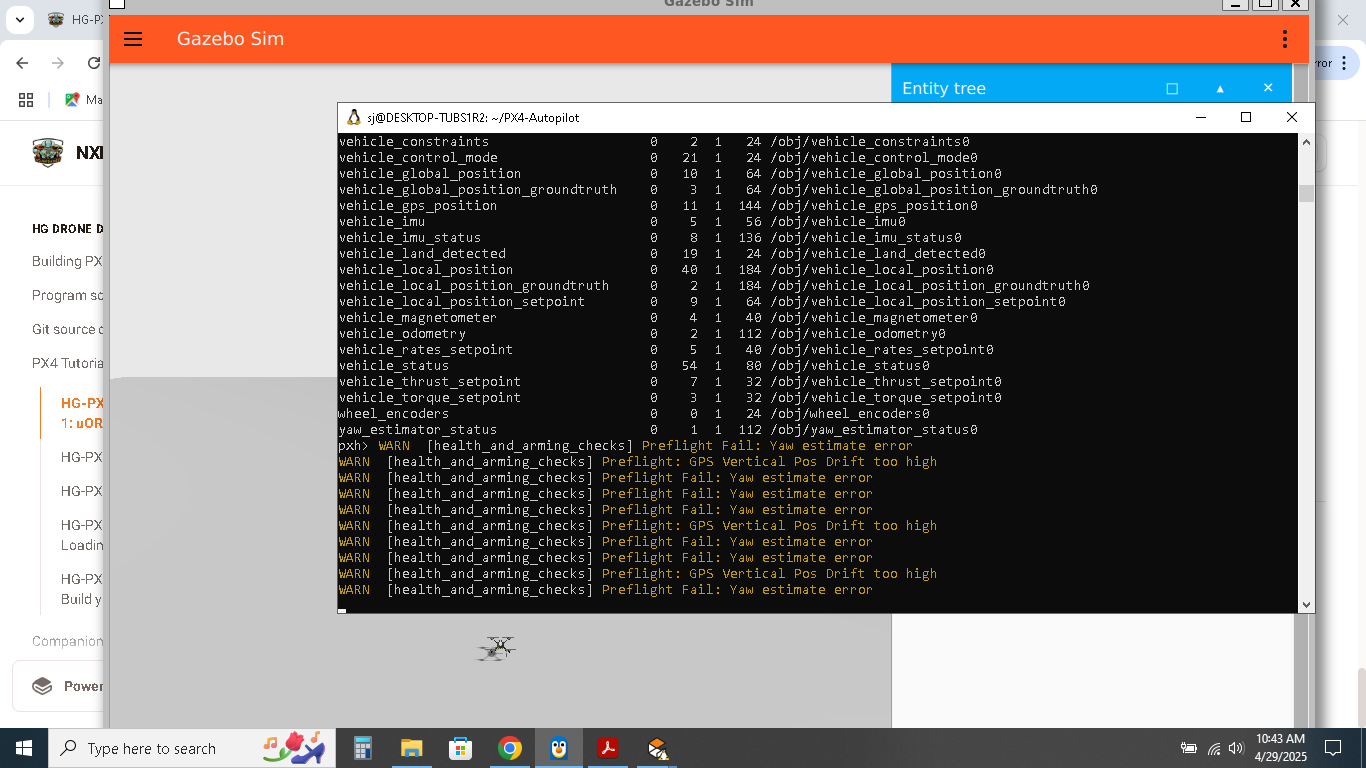Float the Entity tree panel
Viewport: 1366px width, 768px height.
click(x=1172, y=88)
